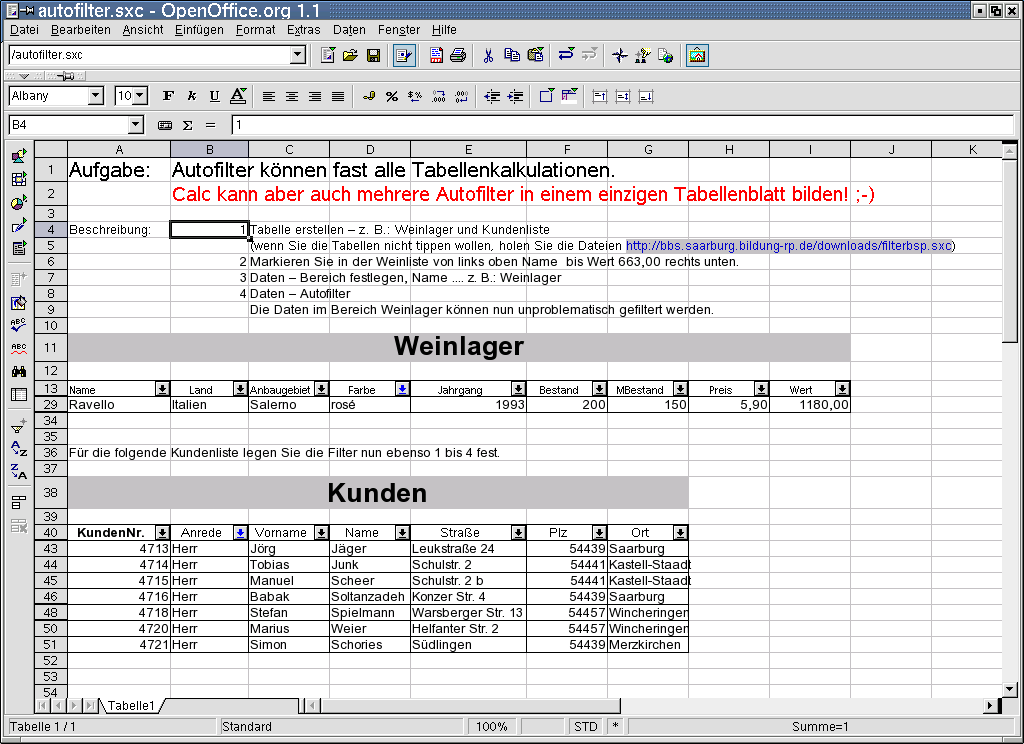Toggle Underline formatting
This screenshot has height=744, width=1024.
tap(214, 96)
